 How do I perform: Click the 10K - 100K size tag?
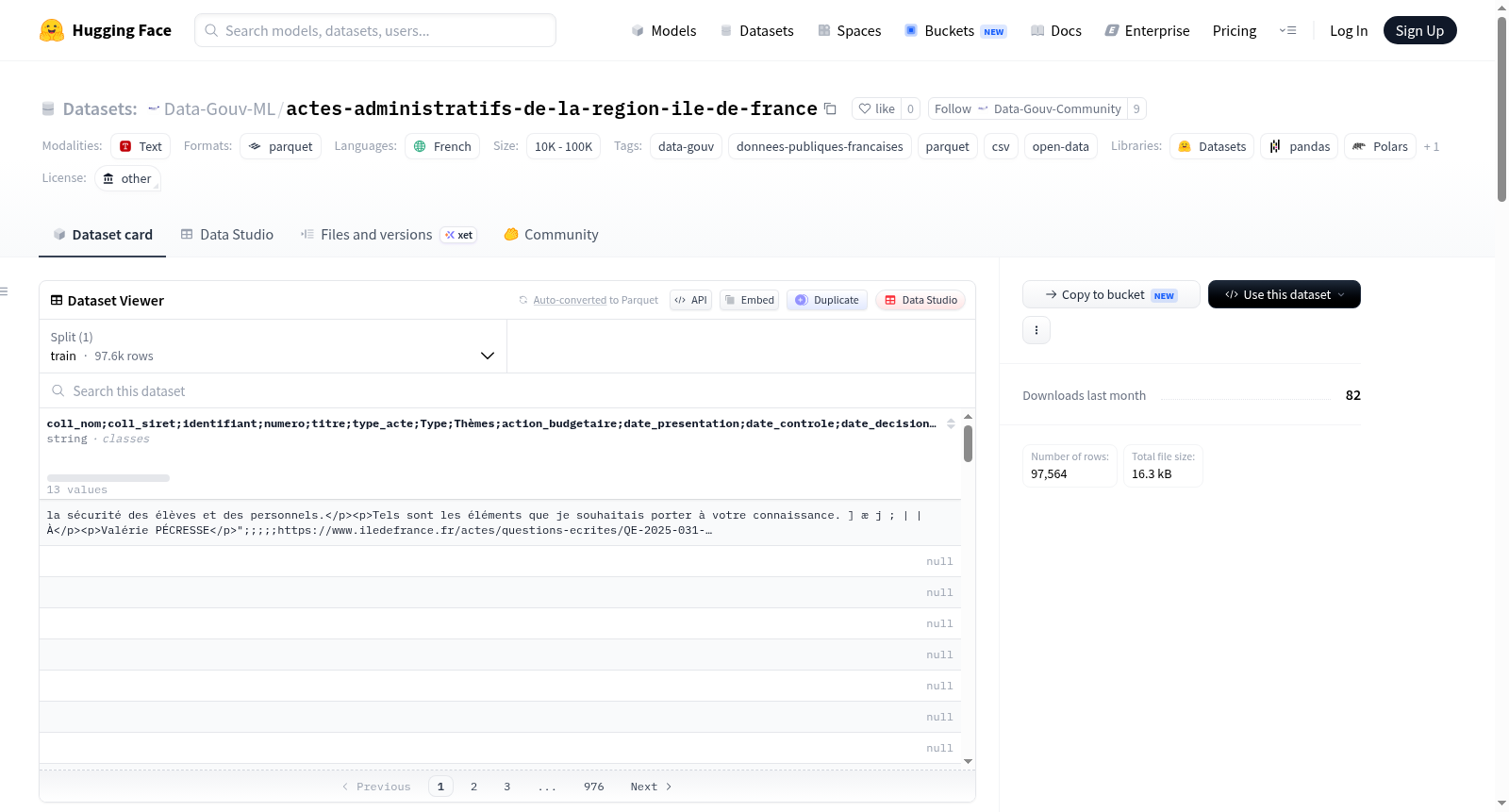tap(564, 146)
